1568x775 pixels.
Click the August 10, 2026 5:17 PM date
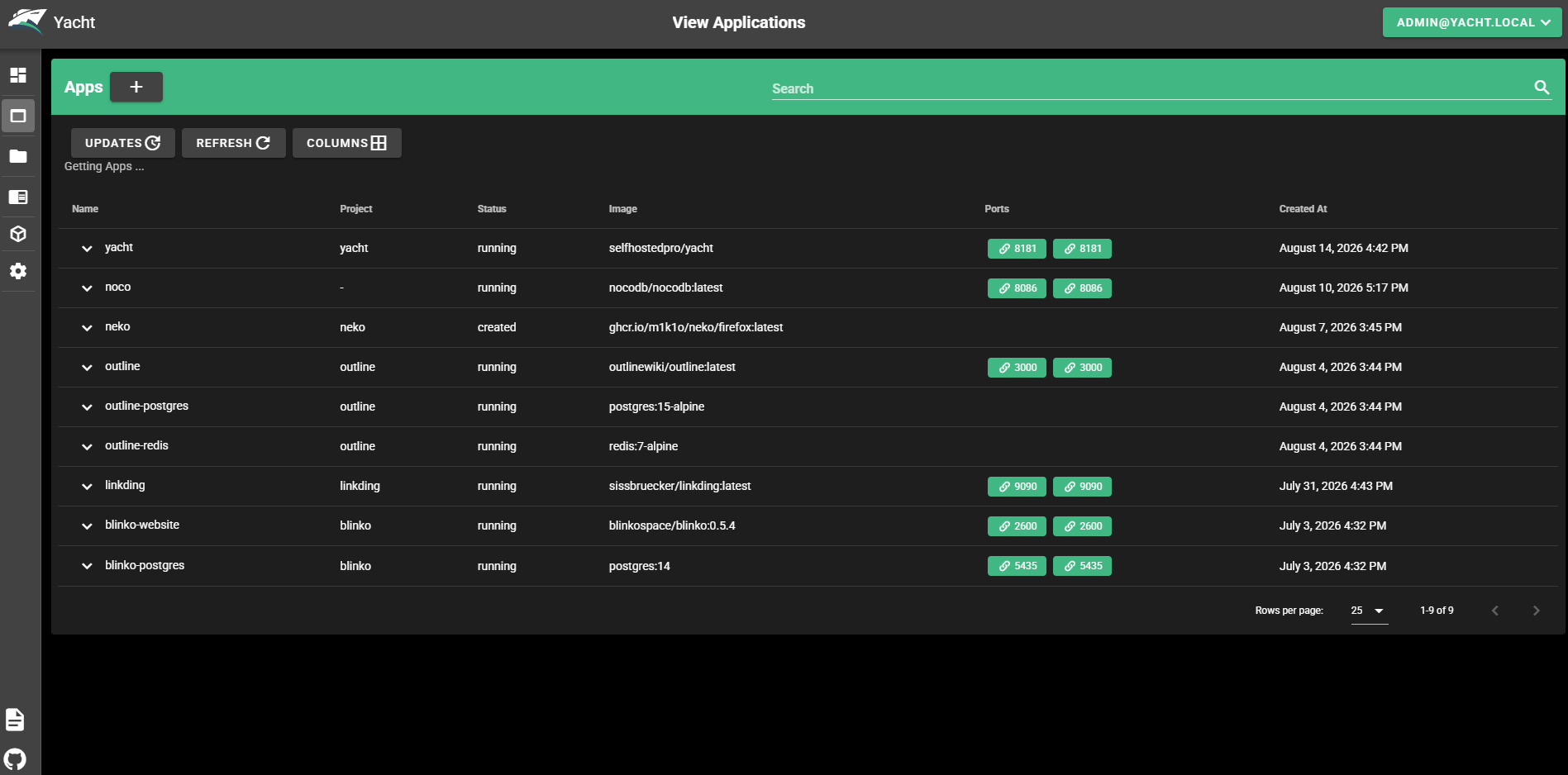[x=1343, y=288]
